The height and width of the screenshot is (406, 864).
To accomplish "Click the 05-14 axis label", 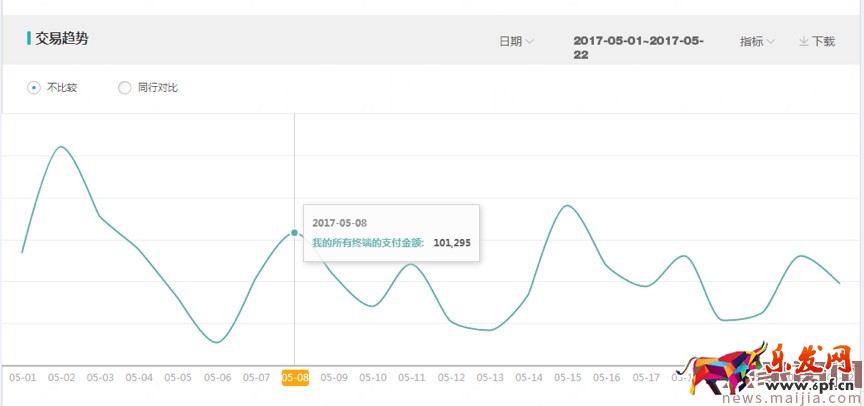I will point(529,377).
